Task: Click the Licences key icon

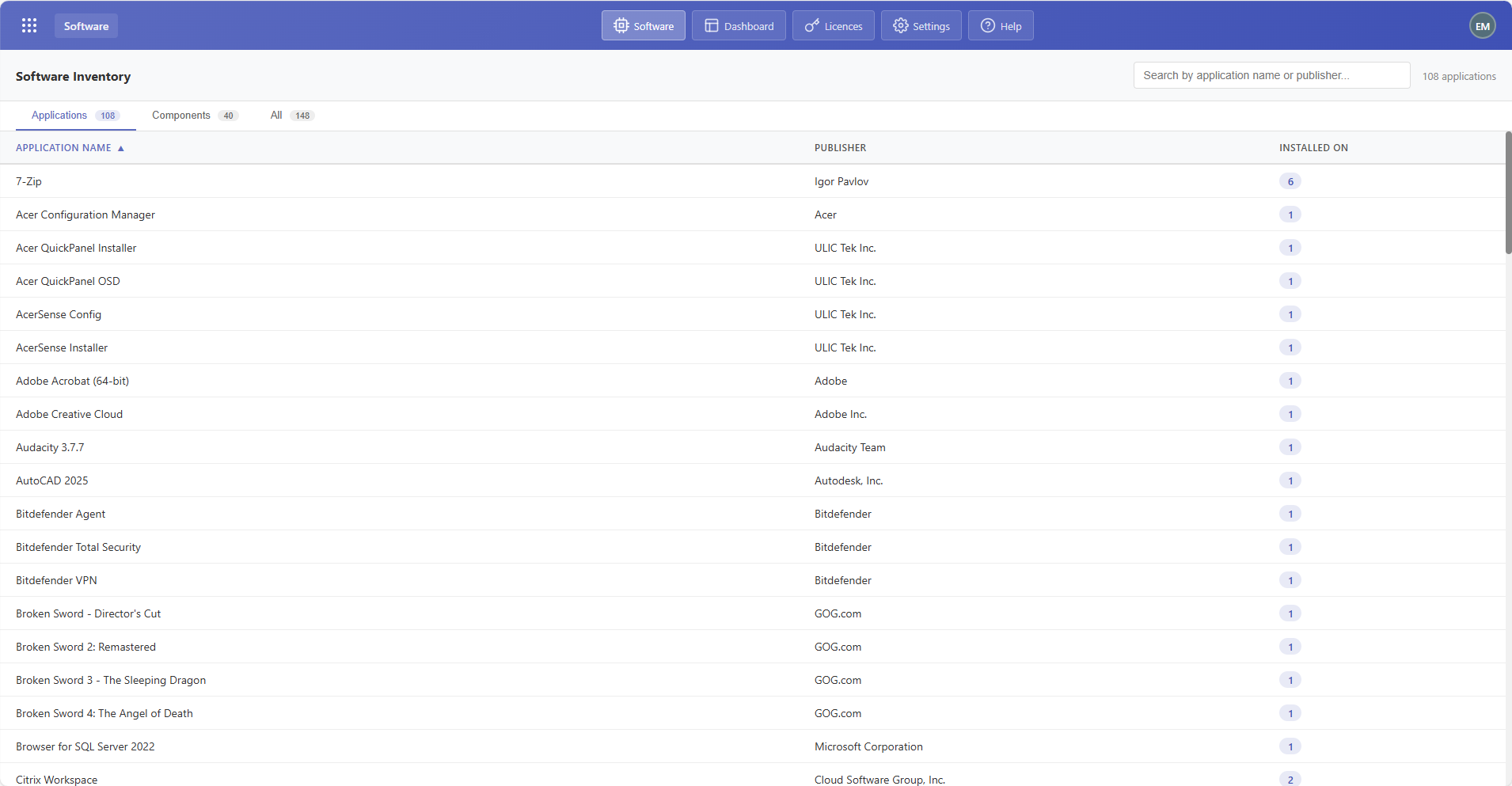Action: pos(812,25)
